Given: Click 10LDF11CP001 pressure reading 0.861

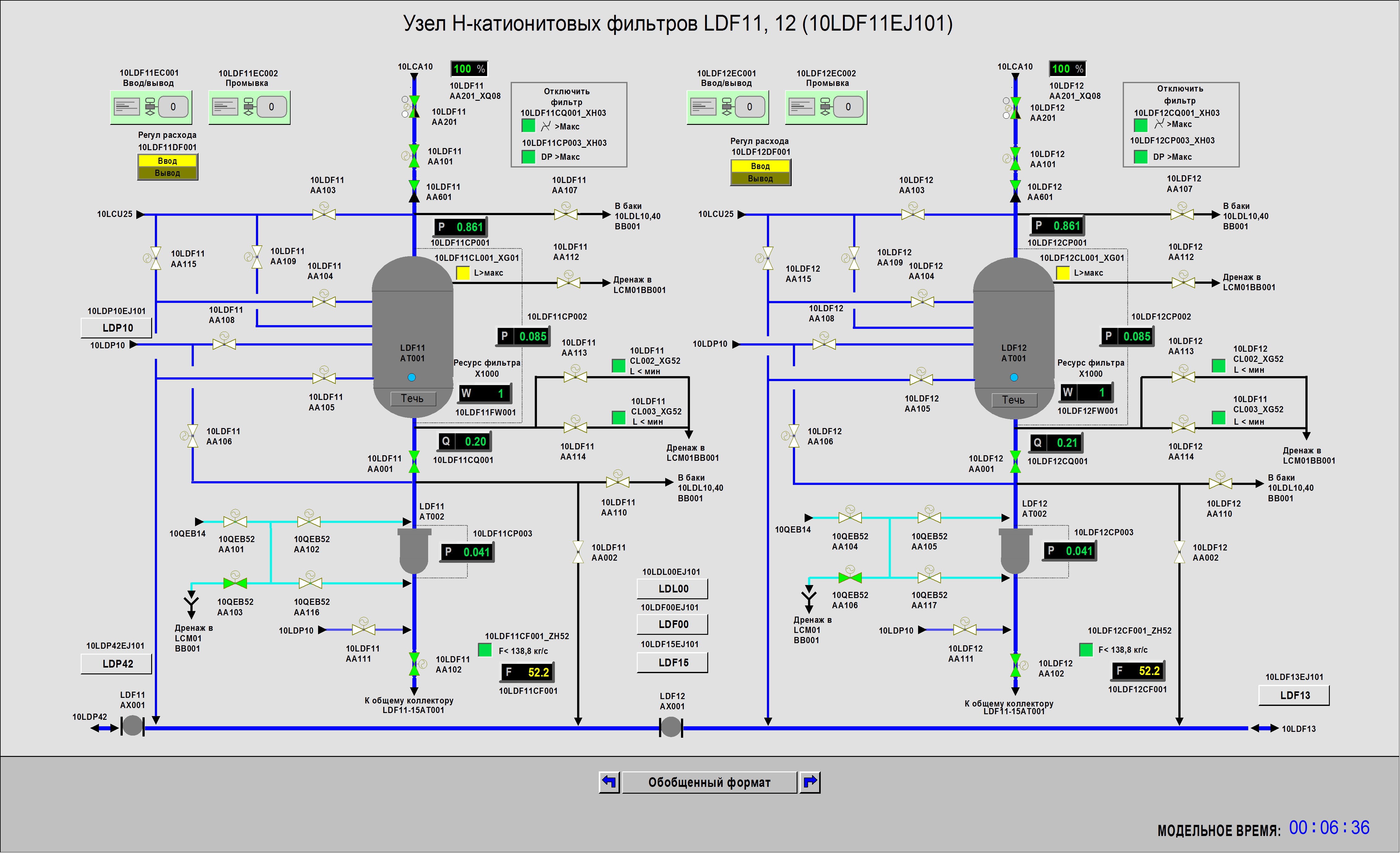Looking at the screenshot, I should point(460,227).
